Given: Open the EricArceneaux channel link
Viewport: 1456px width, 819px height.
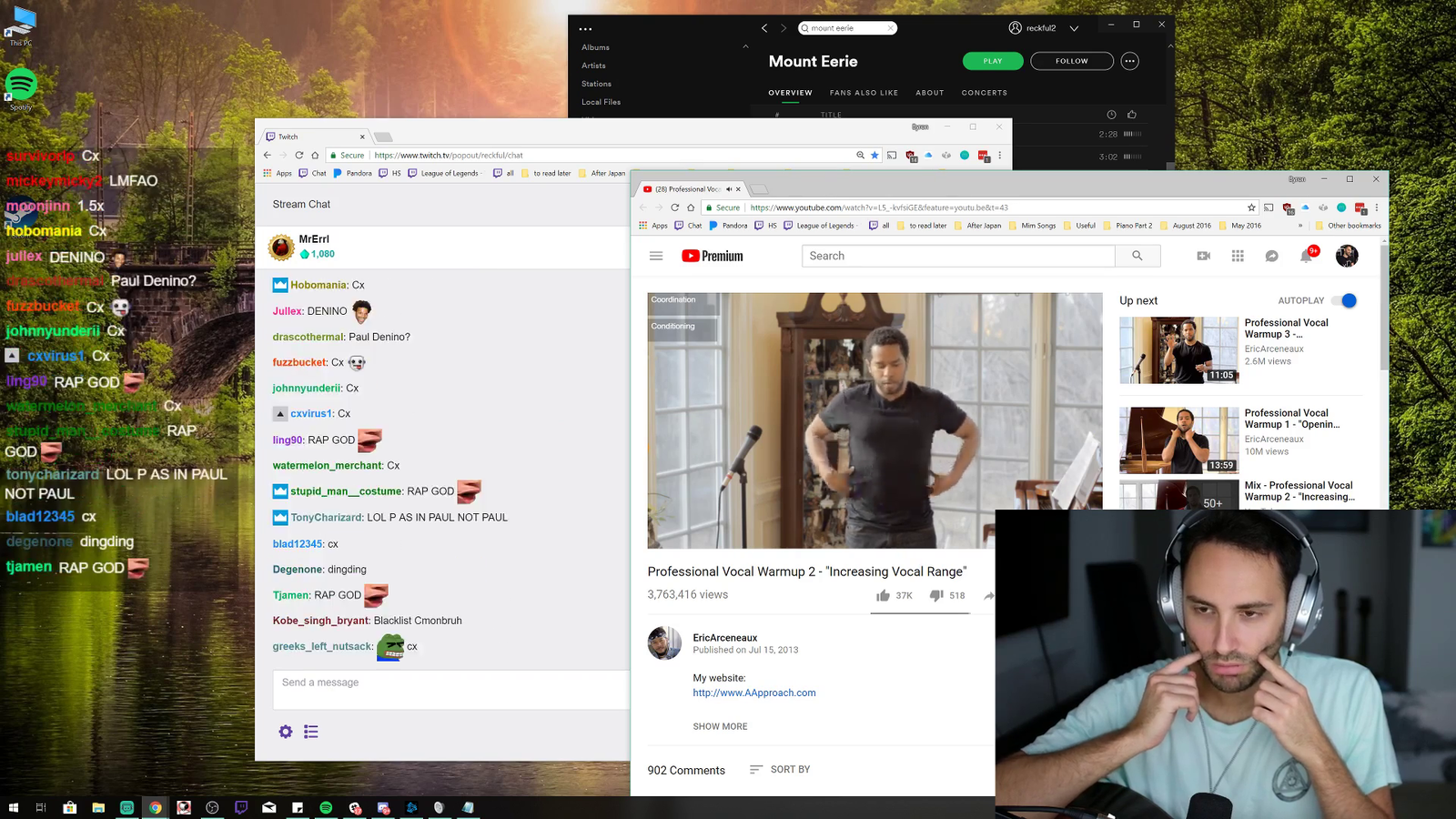Looking at the screenshot, I should pos(725,638).
